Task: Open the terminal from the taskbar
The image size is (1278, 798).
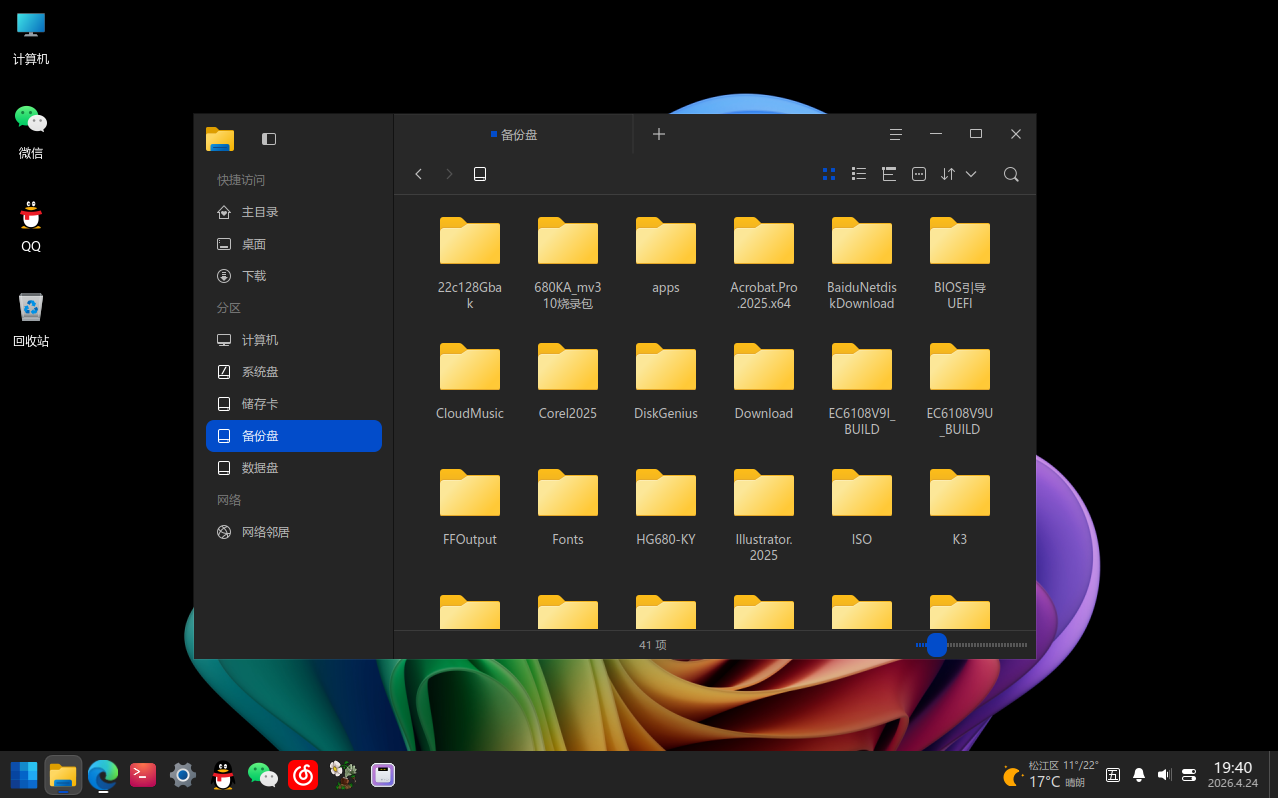Action: coord(143,774)
